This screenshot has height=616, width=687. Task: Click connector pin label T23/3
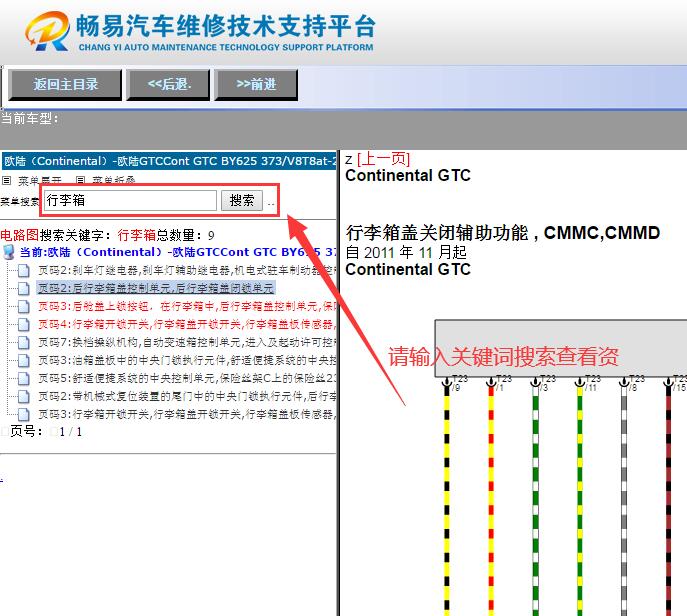548,382
